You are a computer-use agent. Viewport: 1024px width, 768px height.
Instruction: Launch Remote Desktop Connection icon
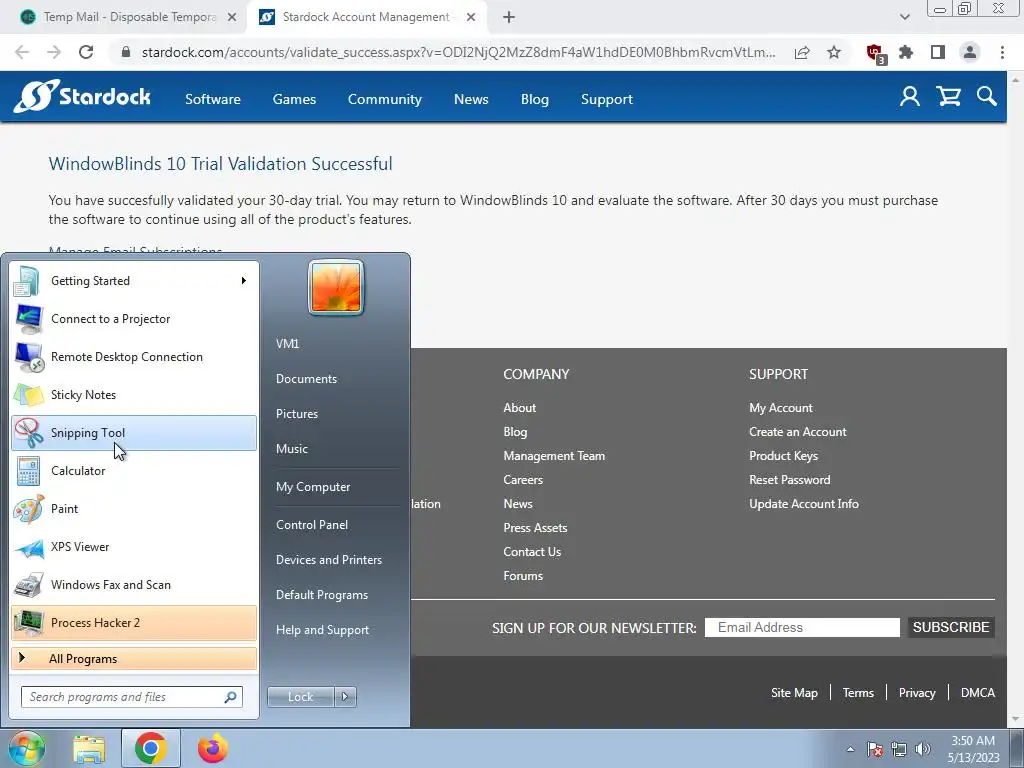[28, 357]
